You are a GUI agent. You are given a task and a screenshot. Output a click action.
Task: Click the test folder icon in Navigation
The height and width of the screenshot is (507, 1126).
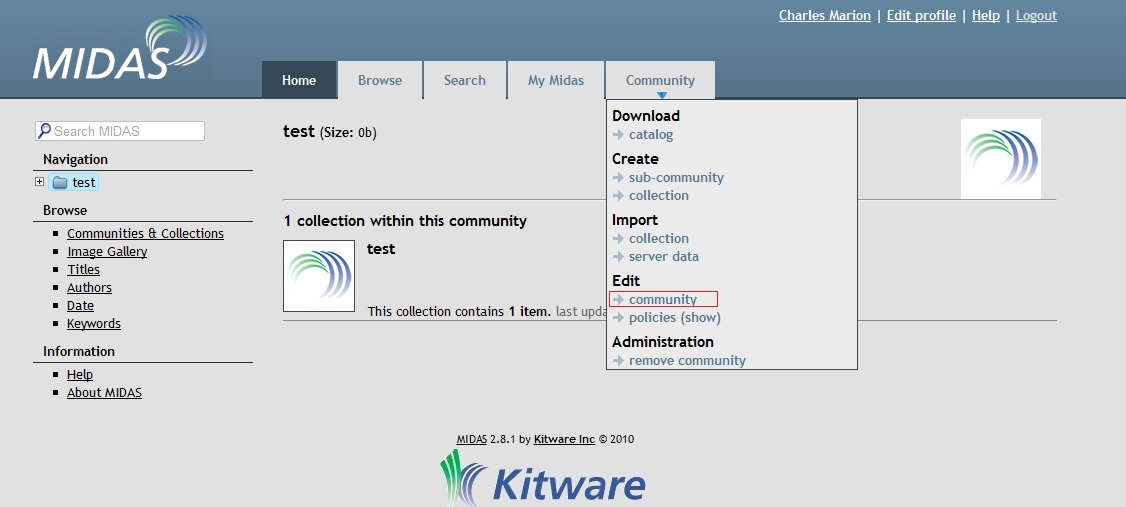(x=60, y=183)
